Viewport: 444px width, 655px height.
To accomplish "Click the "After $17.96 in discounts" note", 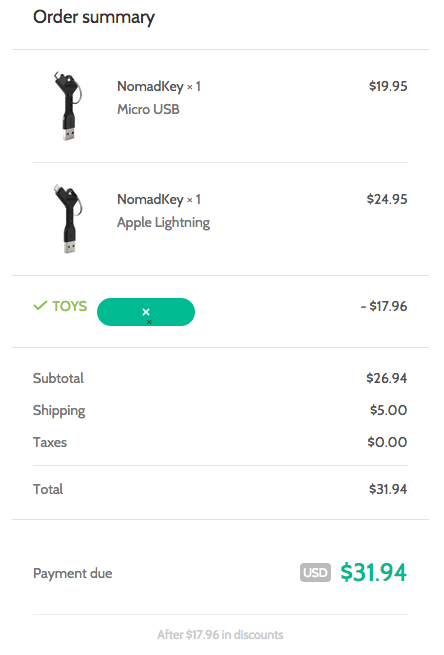I will (220, 635).
